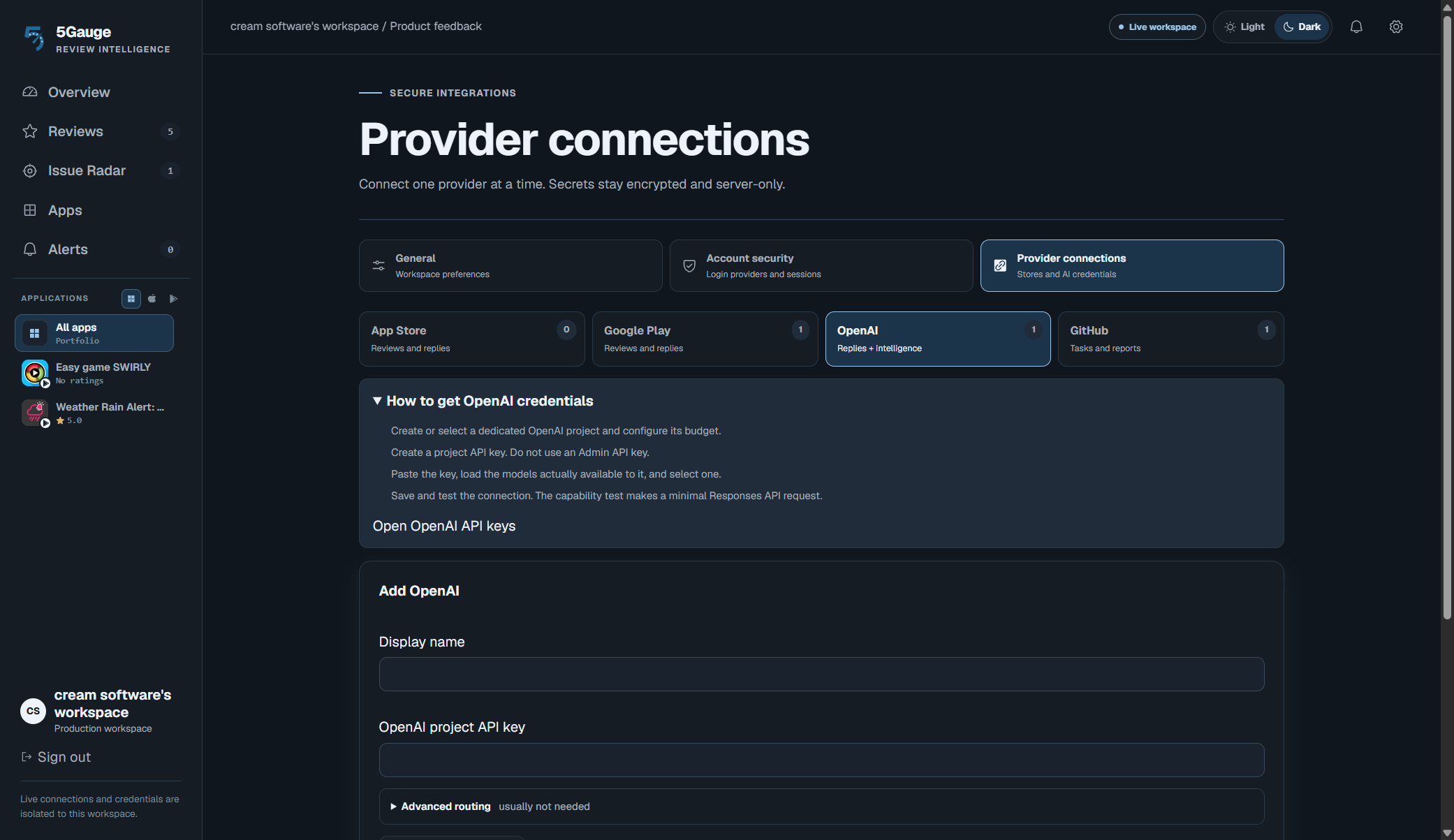The width and height of the screenshot is (1454, 840).
Task: Click the Sign out link label
Action: pos(64,757)
